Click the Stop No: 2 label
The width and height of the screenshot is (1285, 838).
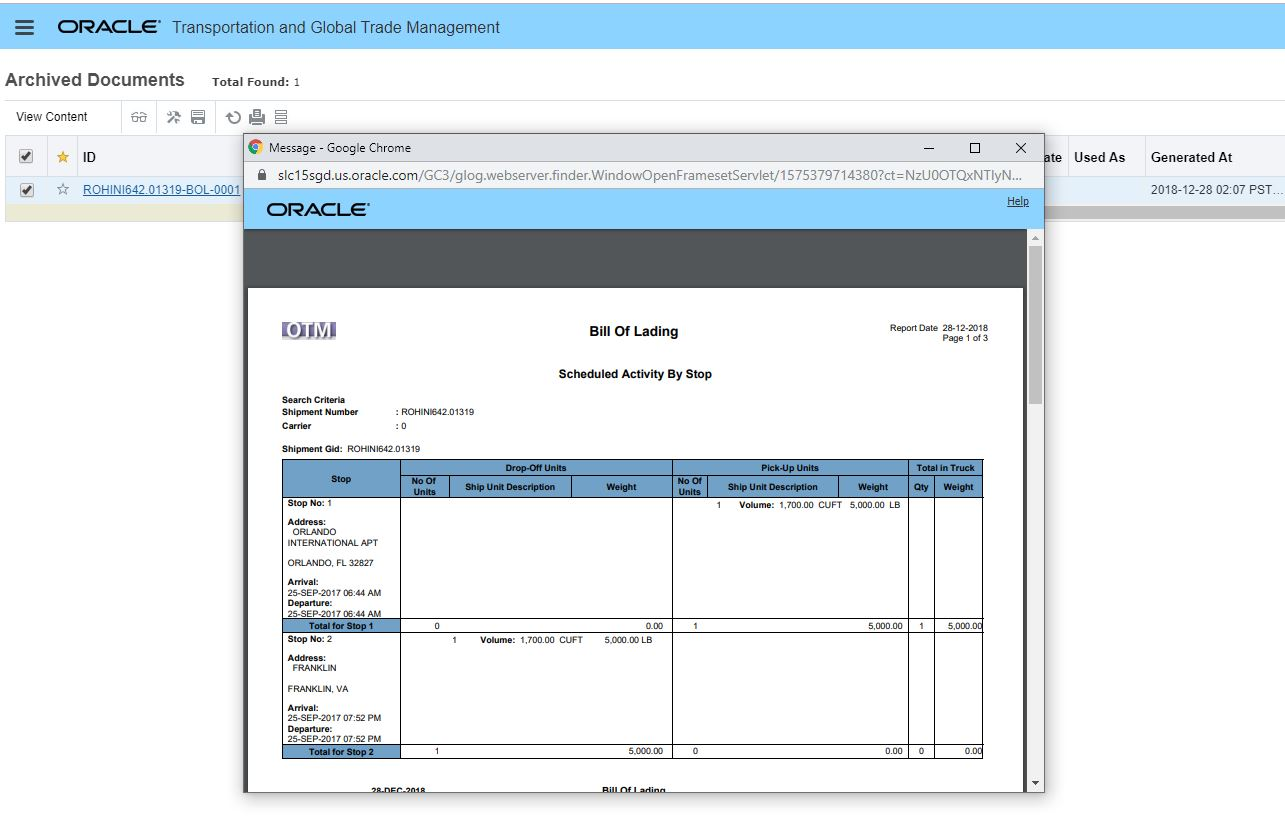(310, 639)
